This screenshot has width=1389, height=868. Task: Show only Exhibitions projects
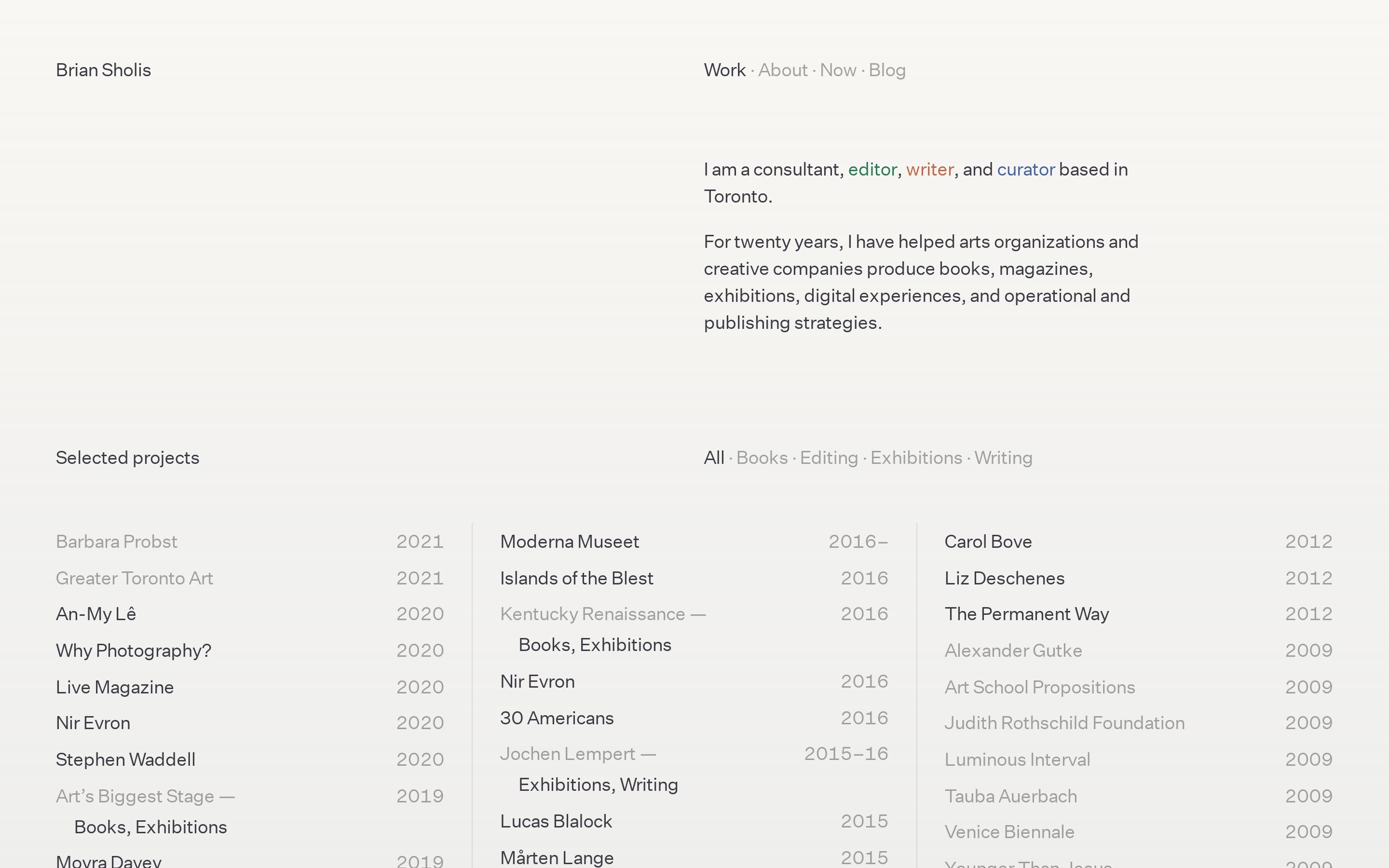916,458
